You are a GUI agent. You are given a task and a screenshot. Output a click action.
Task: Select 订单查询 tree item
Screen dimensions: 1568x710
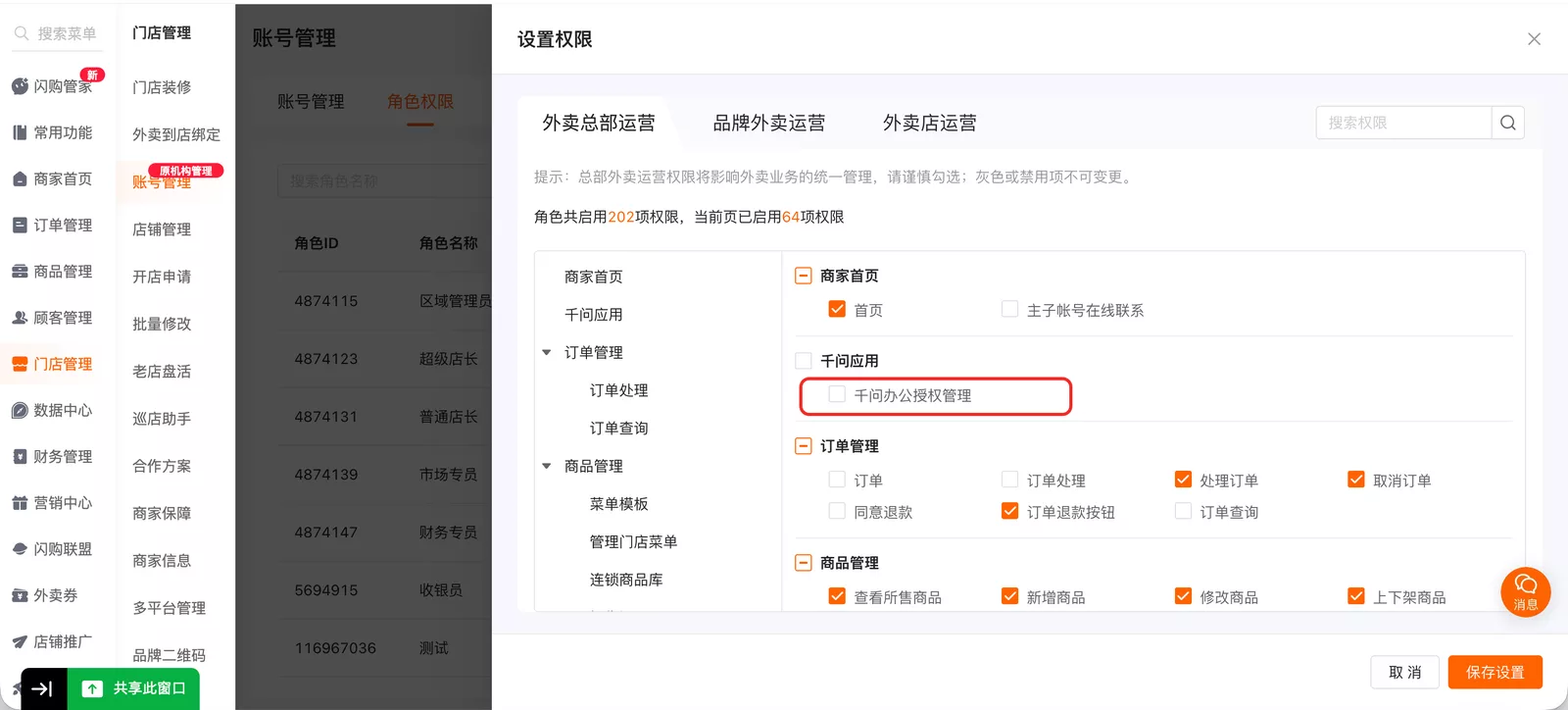[618, 429]
